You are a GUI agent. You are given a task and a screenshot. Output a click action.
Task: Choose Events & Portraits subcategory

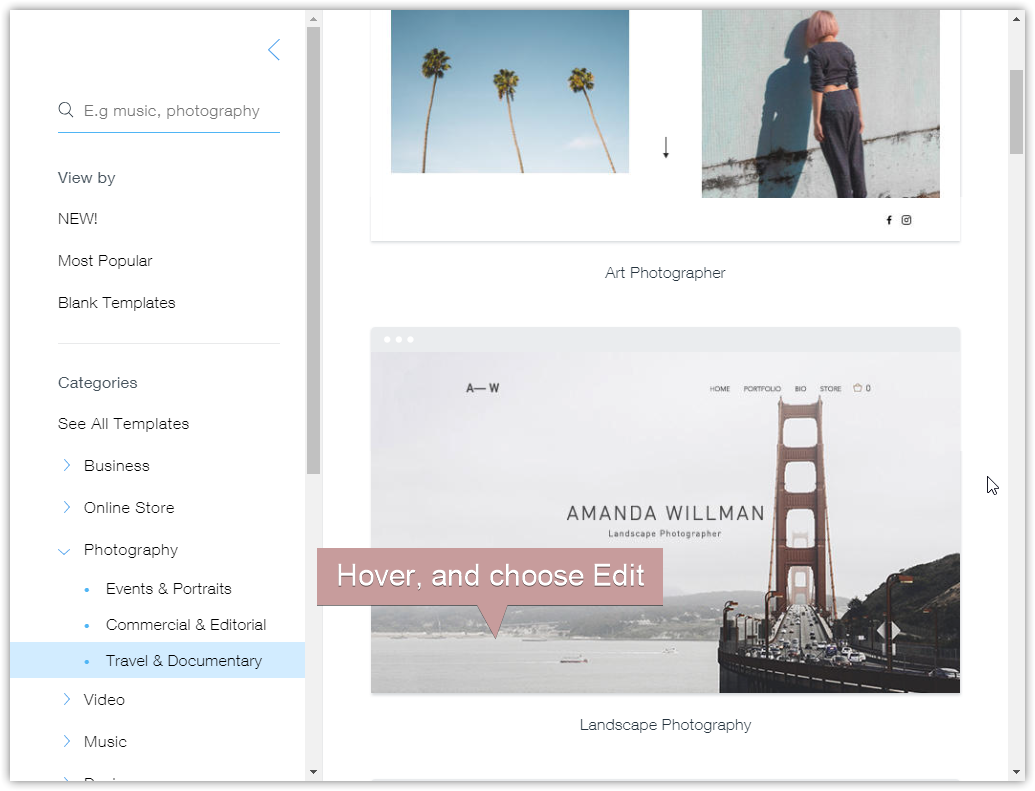click(168, 589)
